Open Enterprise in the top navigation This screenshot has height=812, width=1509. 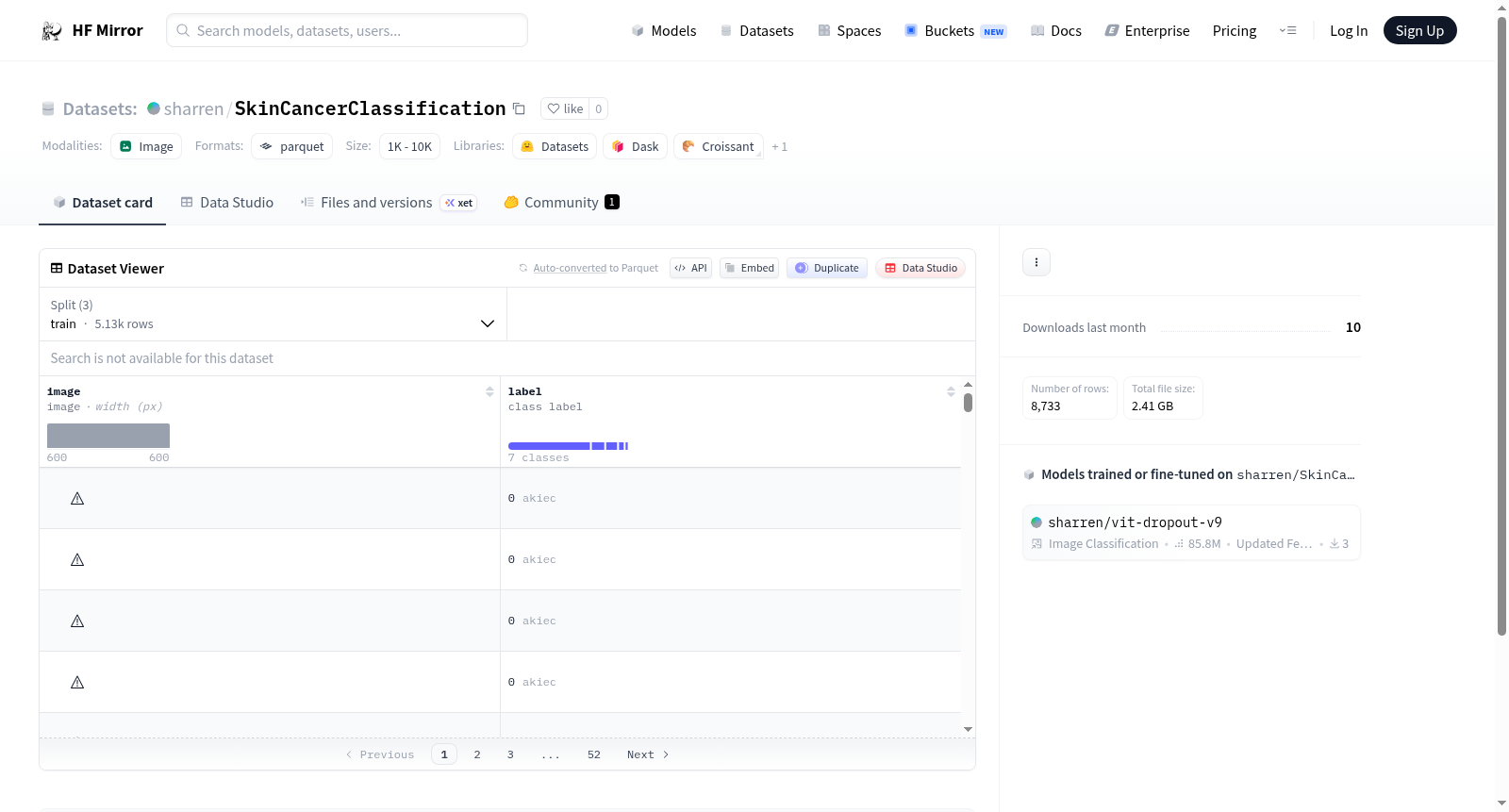click(x=1147, y=31)
